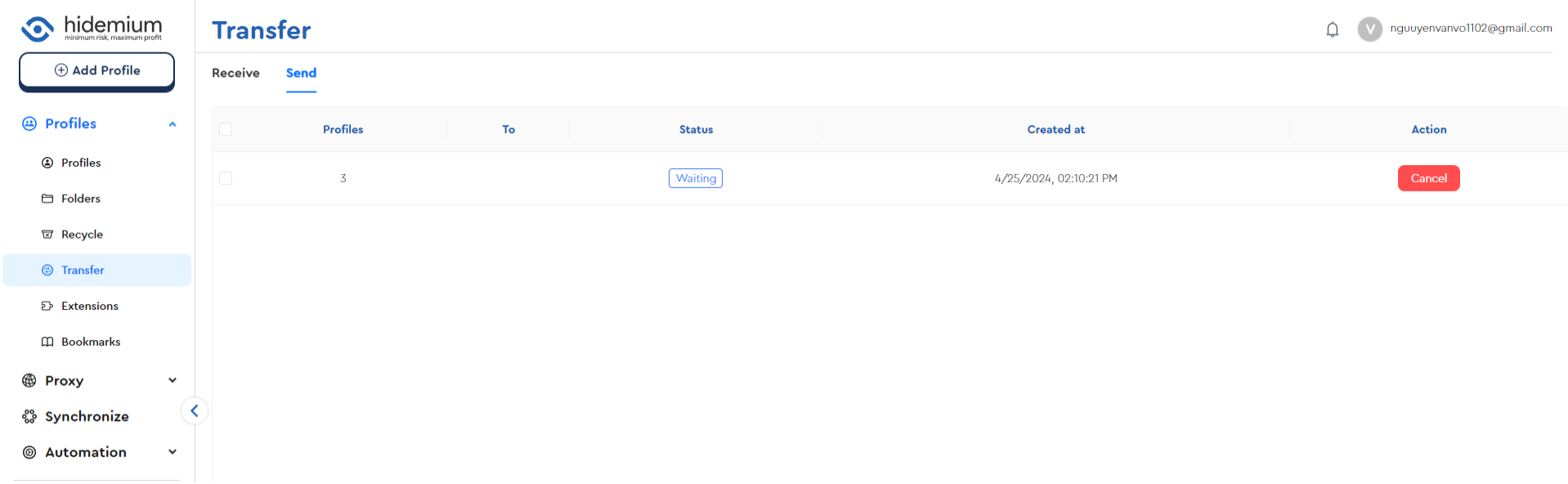Click the user avatar V icon

coord(1369,29)
